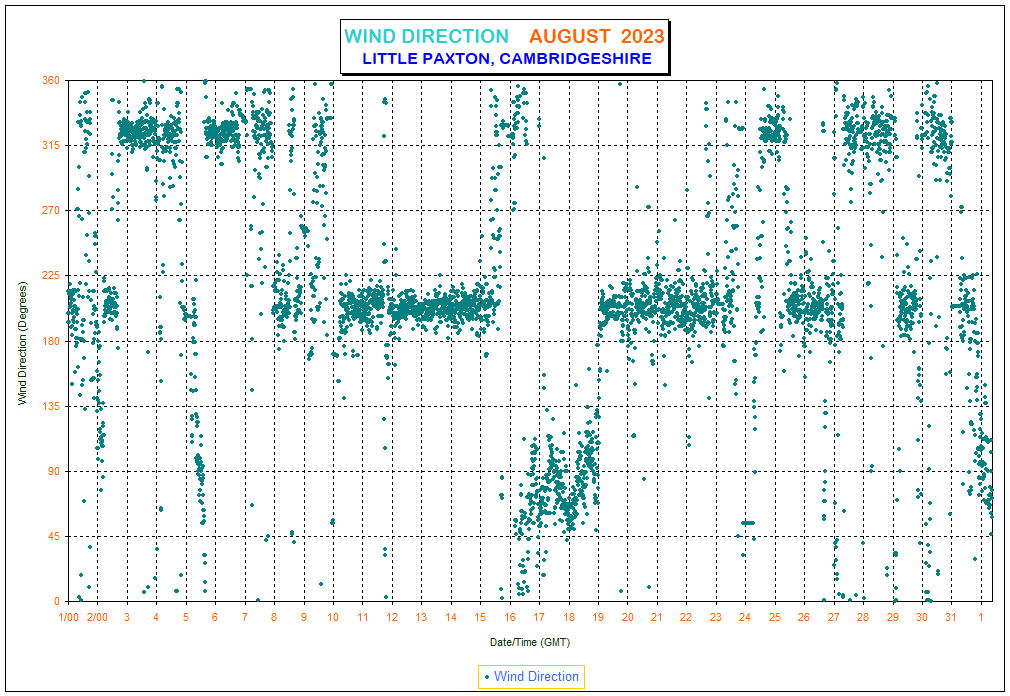
Task: Select the "Wind Direction" legend label
Action: [x=537, y=676]
